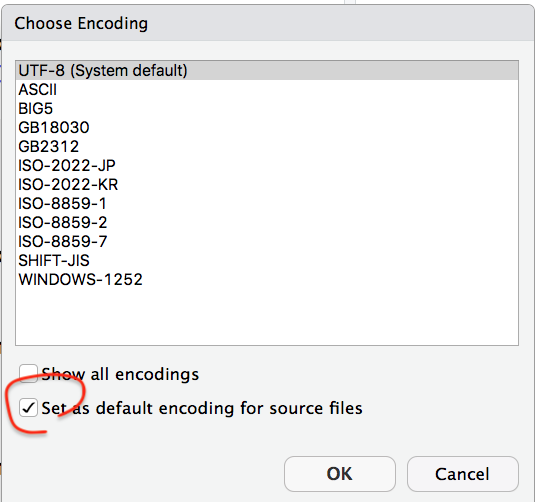This screenshot has height=502, width=535.
Task: Select ASCII encoding from list
Action: pyautogui.click(x=267, y=90)
